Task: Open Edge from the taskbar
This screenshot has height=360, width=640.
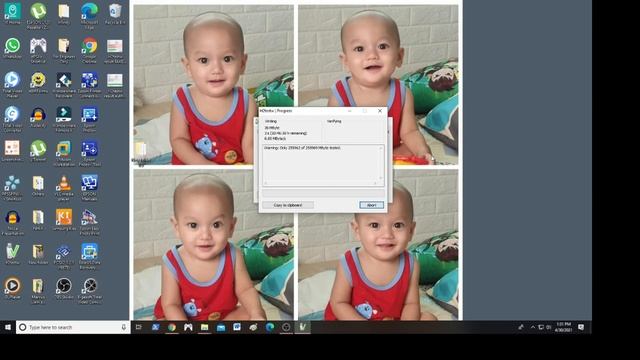Action: [x=270, y=327]
